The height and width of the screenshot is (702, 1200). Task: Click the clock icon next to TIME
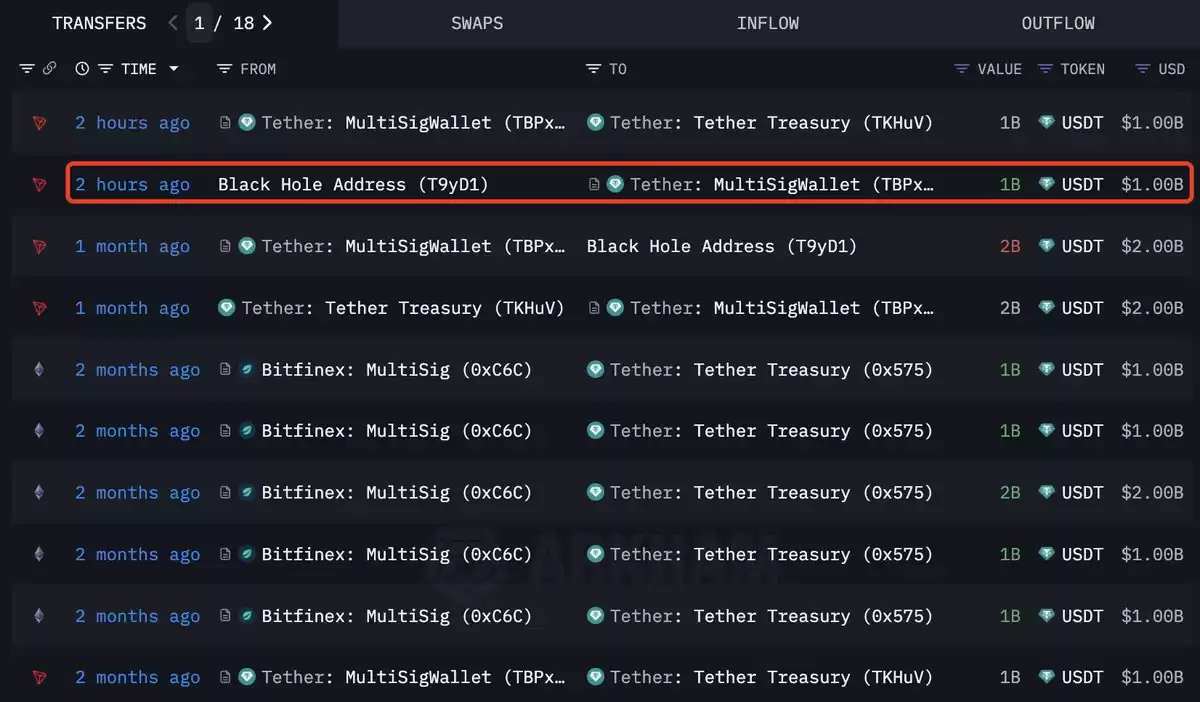coord(82,69)
